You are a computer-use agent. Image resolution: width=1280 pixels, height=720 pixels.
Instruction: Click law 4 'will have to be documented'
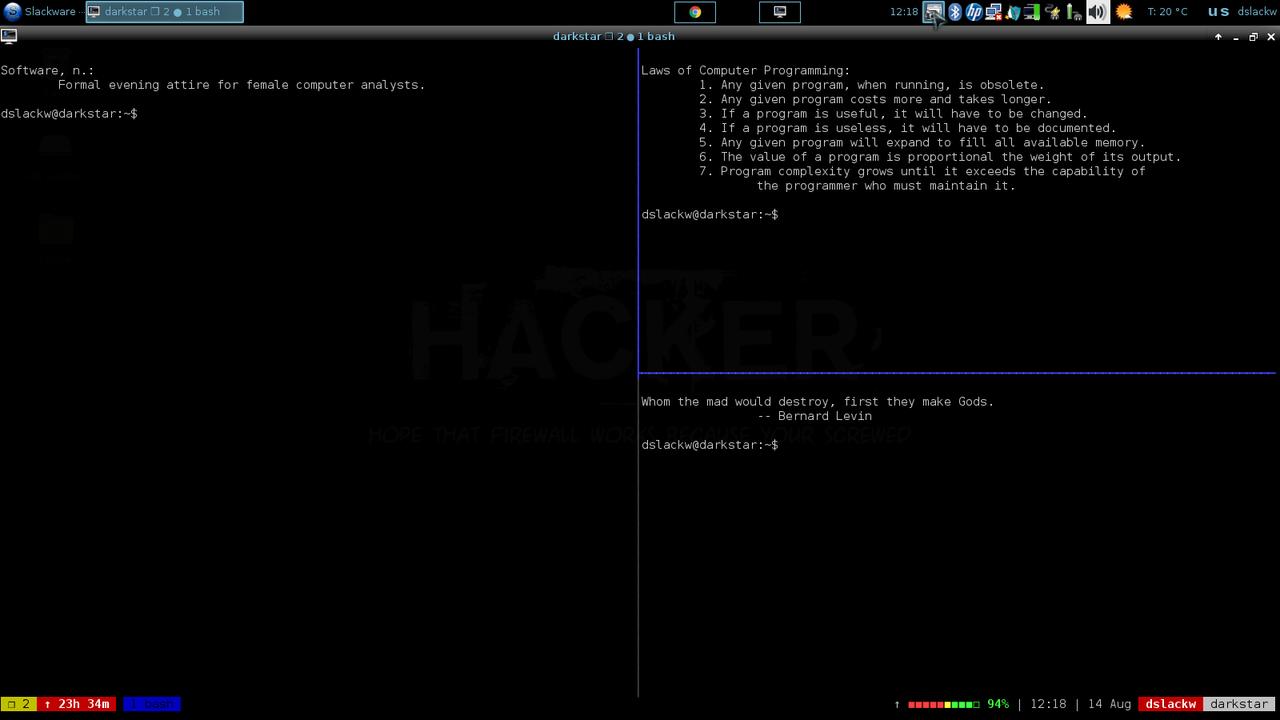(x=908, y=128)
